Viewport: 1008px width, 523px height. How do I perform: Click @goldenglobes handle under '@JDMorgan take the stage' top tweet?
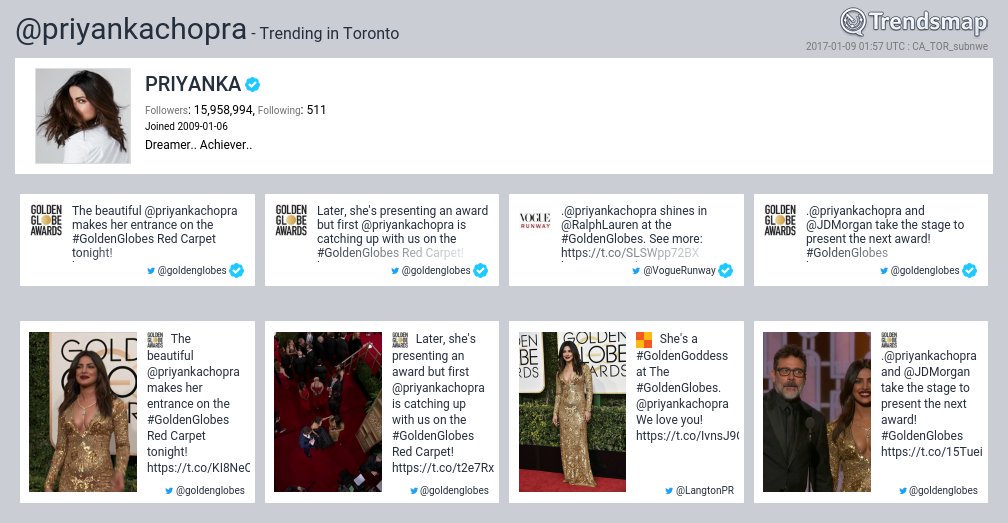924,270
